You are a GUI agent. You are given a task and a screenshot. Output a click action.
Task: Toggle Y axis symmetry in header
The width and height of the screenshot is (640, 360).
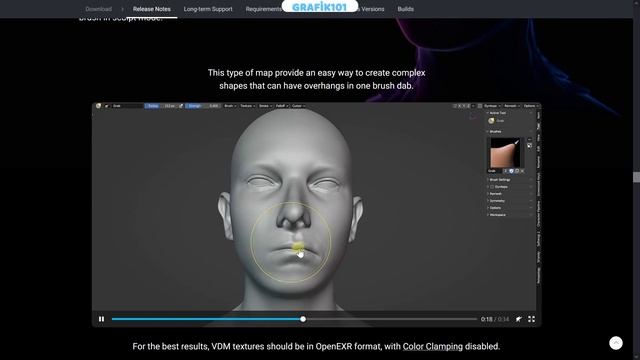464,106
